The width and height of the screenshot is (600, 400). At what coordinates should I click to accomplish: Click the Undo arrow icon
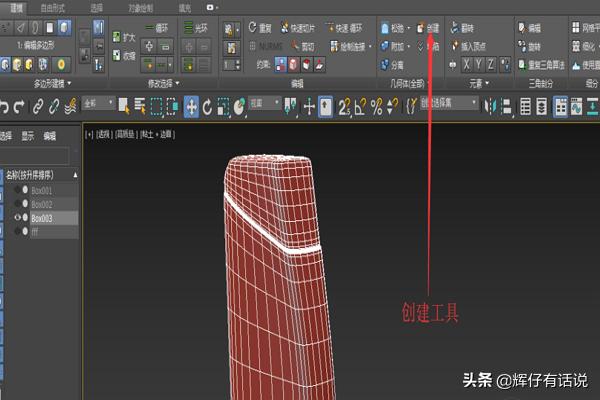pos(4,107)
